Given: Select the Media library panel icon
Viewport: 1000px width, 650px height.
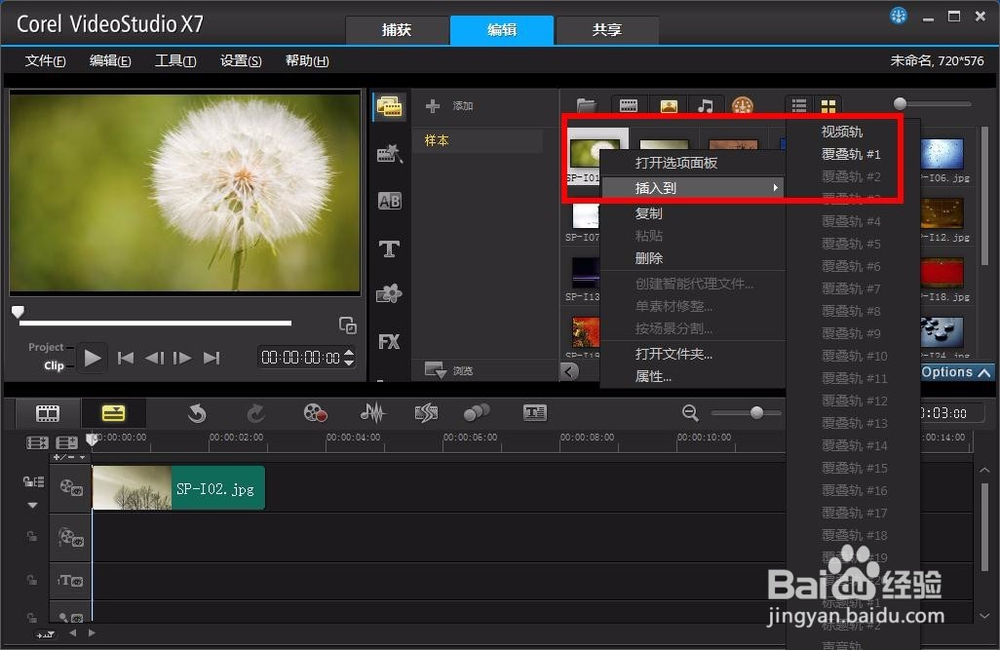Looking at the screenshot, I should tap(389, 105).
